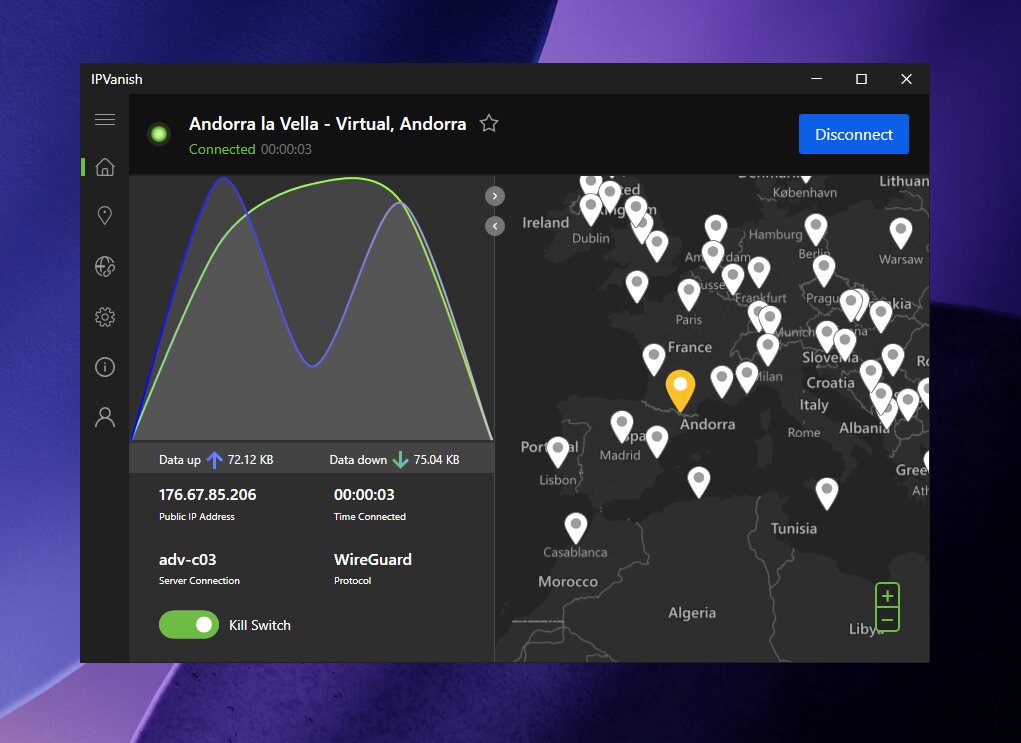
Task: Click the Time Connected 00:00:03 value
Action: click(x=364, y=494)
